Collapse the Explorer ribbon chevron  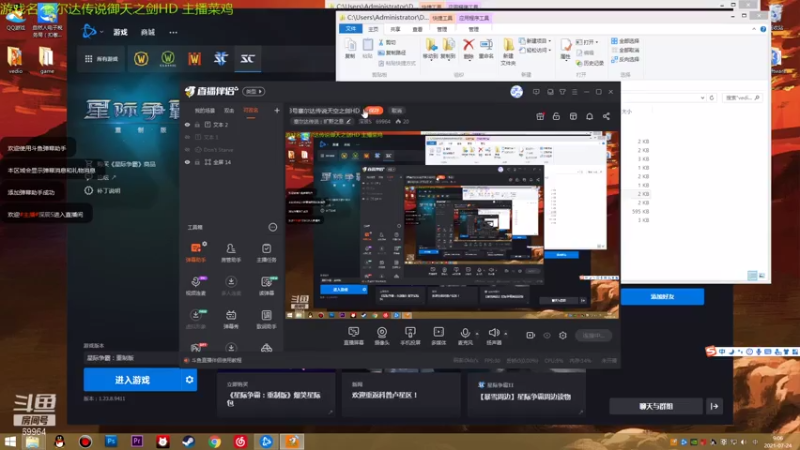[x=754, y=29]
